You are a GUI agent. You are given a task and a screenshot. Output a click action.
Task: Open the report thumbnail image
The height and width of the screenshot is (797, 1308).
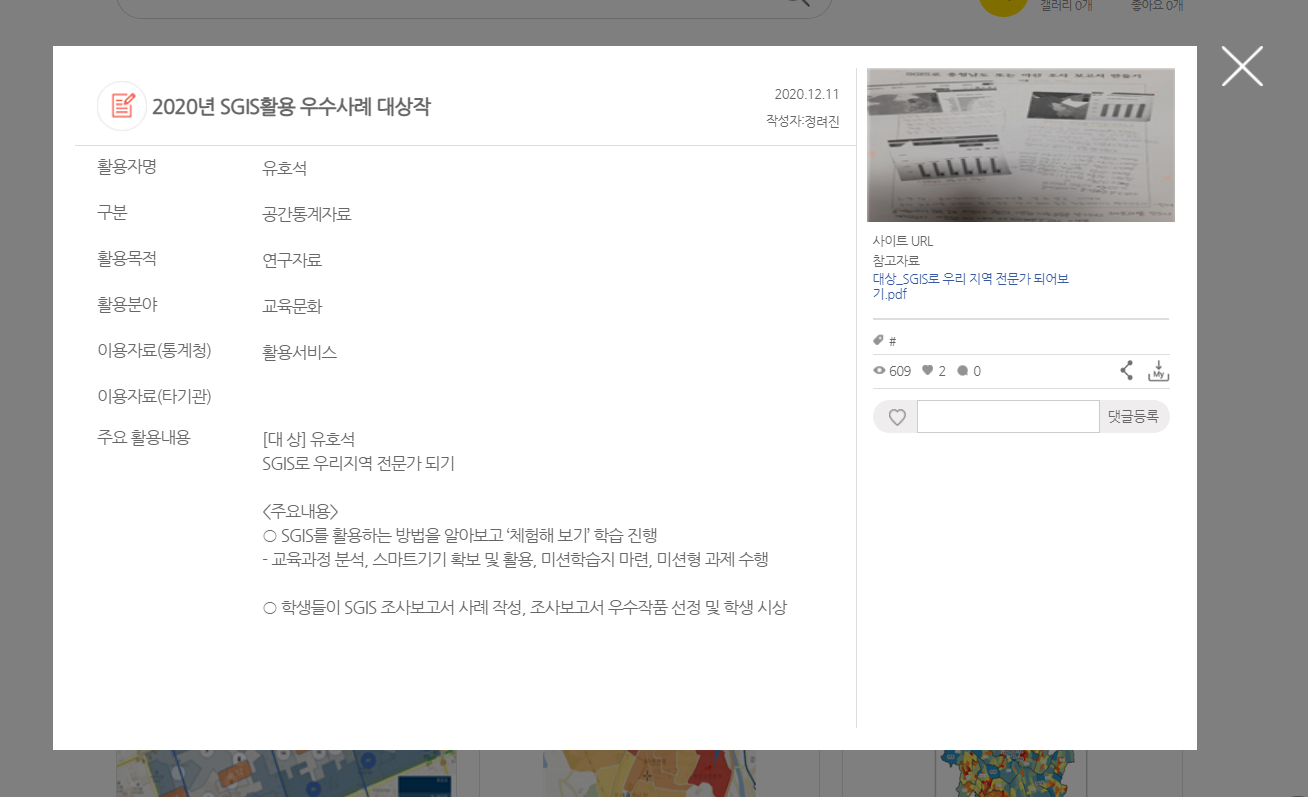(1020, 145)
